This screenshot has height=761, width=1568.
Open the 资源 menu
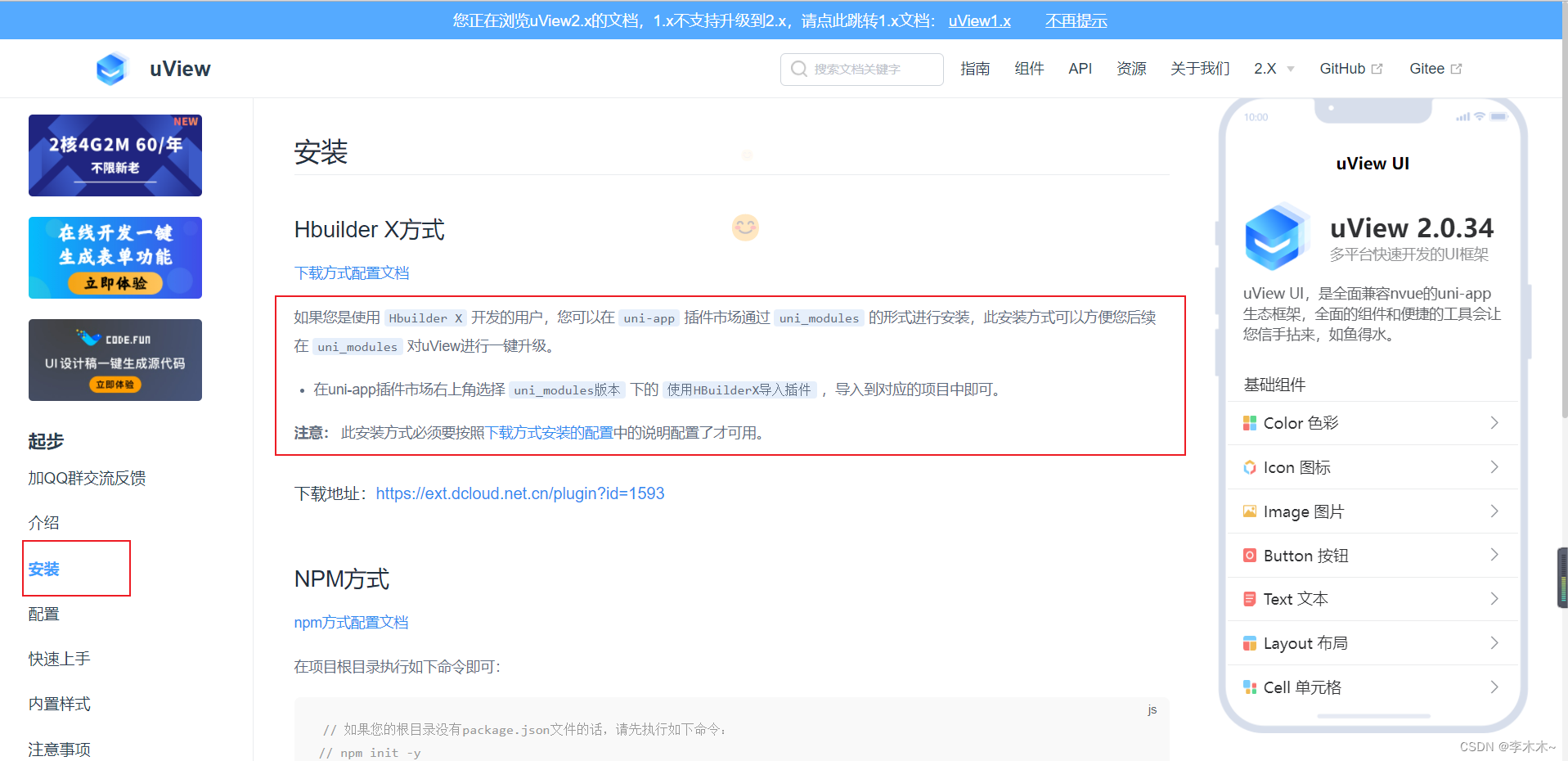[1131, 69]
